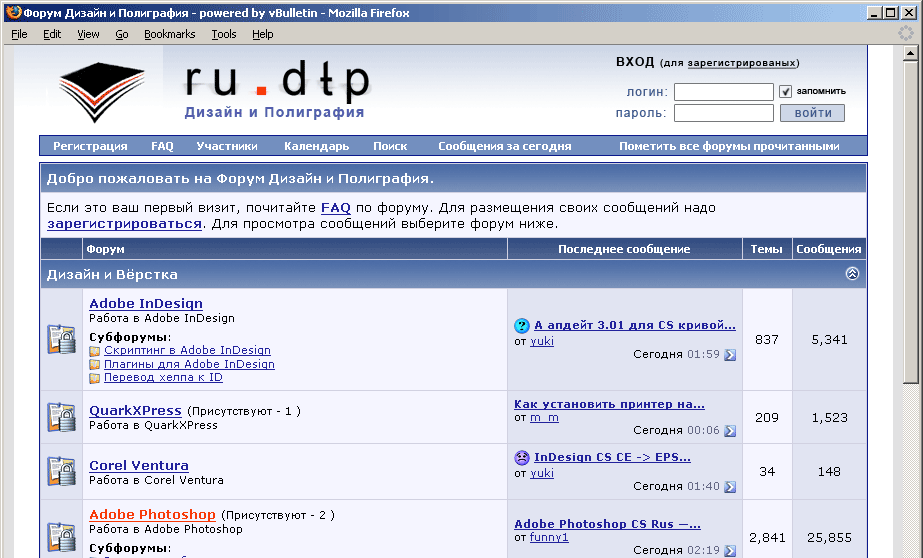Click the войти login button
This screenshot has height=558, width=923.
click(812, 113)
